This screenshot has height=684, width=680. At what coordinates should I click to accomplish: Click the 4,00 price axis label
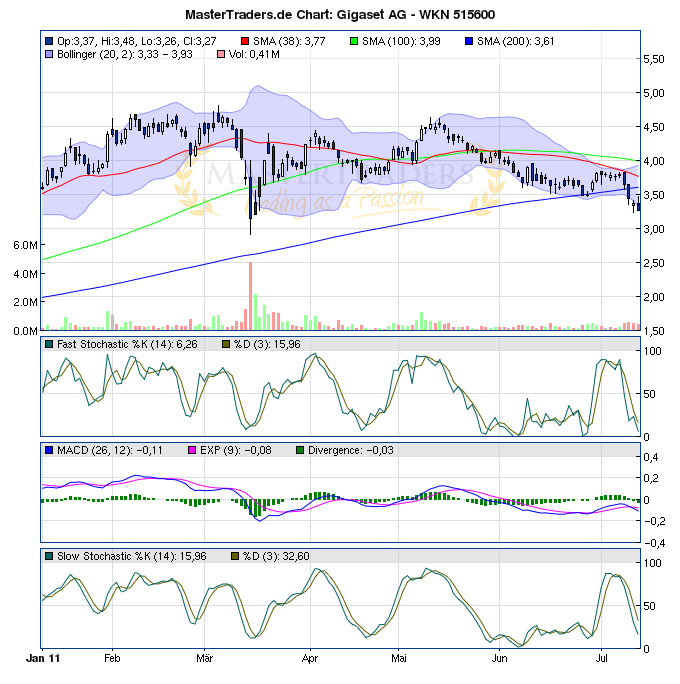tap(654, 161)
